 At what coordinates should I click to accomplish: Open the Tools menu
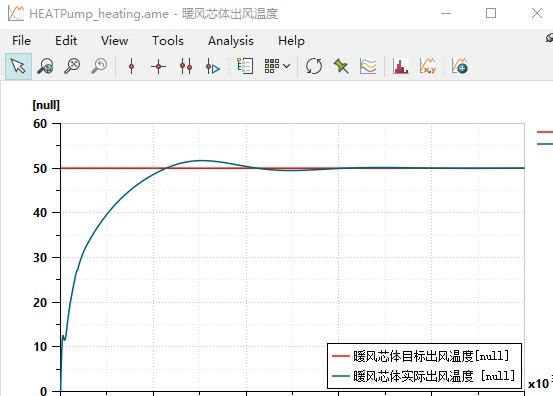coord(168,41)
